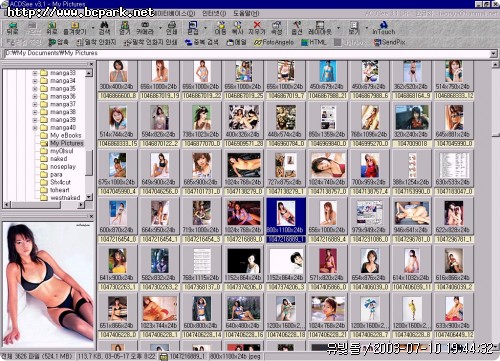Open the Camera dropdown arrow
The width and height of the screenshot is (500, 361).
160,28
